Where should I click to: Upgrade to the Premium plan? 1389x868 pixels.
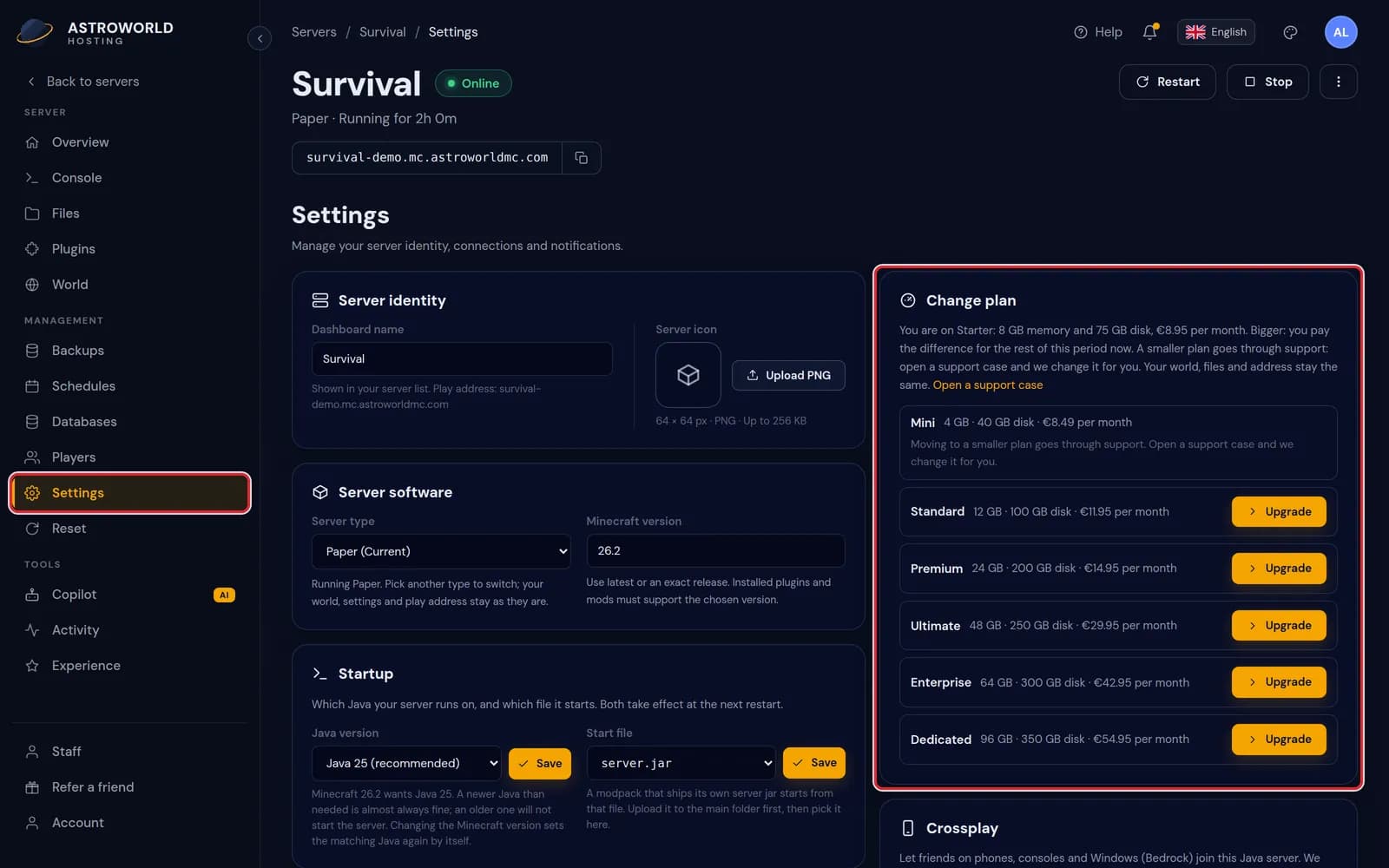point(1279,569)
